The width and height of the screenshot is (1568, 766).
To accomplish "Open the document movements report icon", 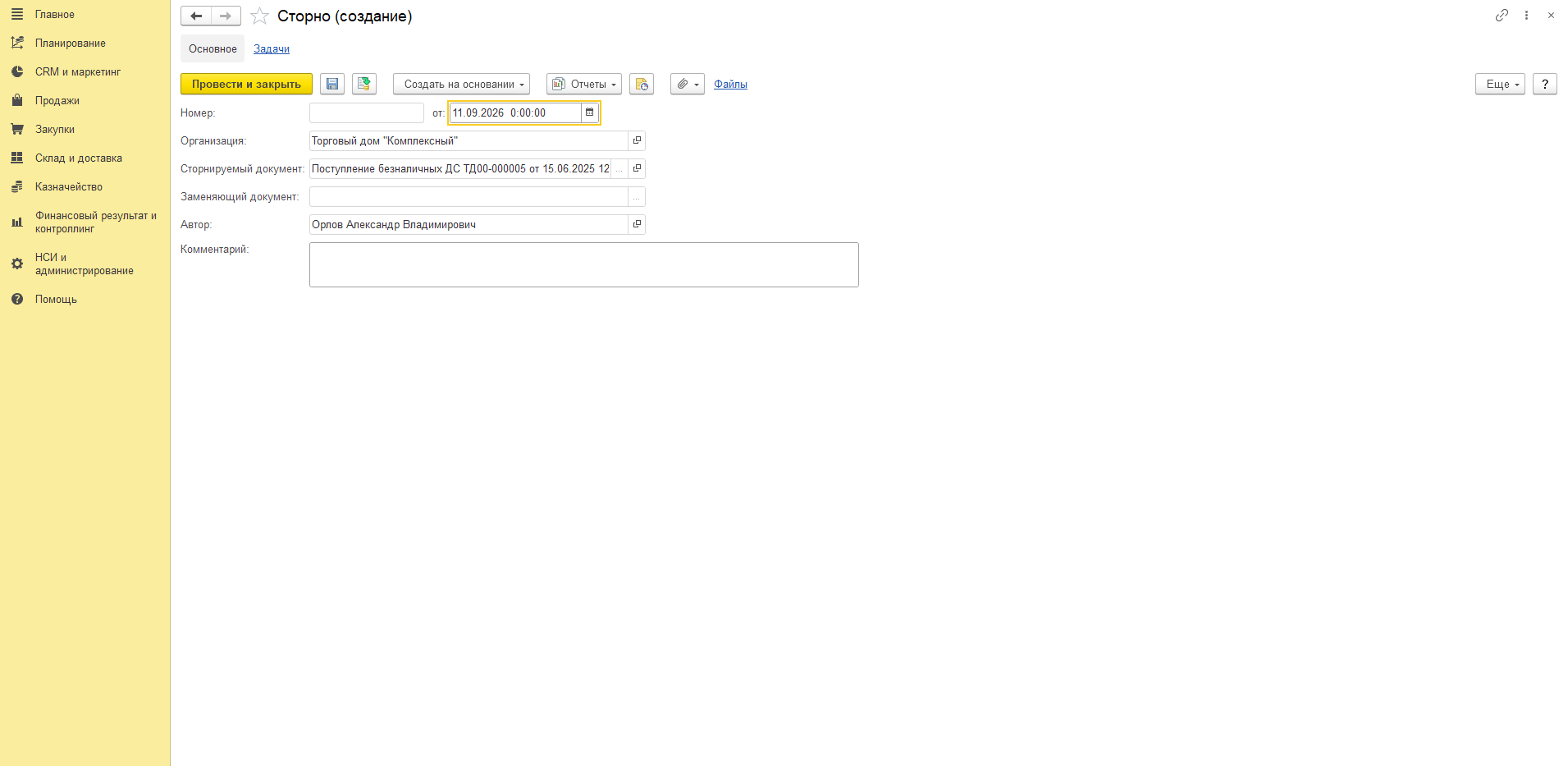I will point(642,85).
